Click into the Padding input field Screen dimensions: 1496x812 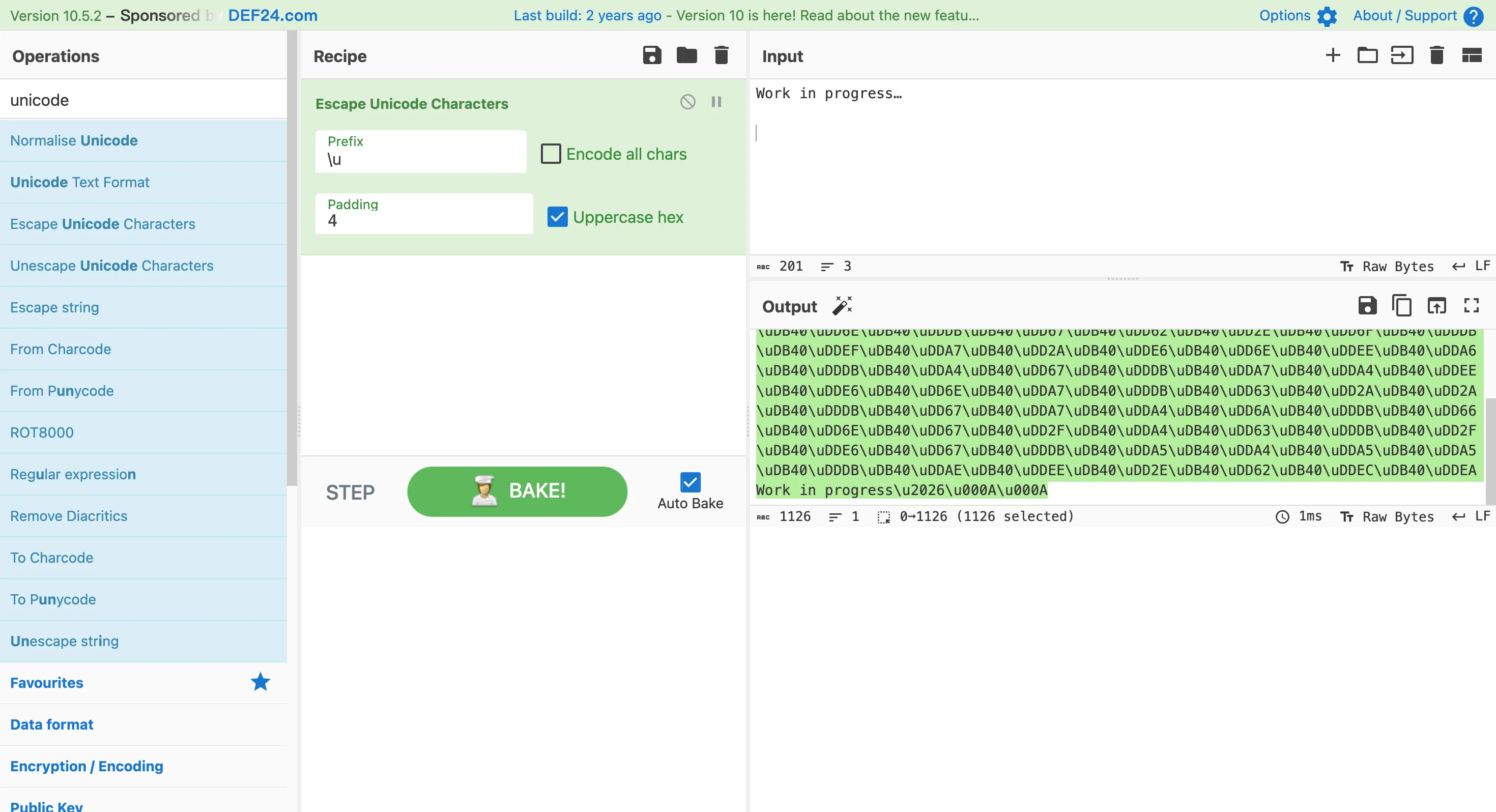[424, 221]
